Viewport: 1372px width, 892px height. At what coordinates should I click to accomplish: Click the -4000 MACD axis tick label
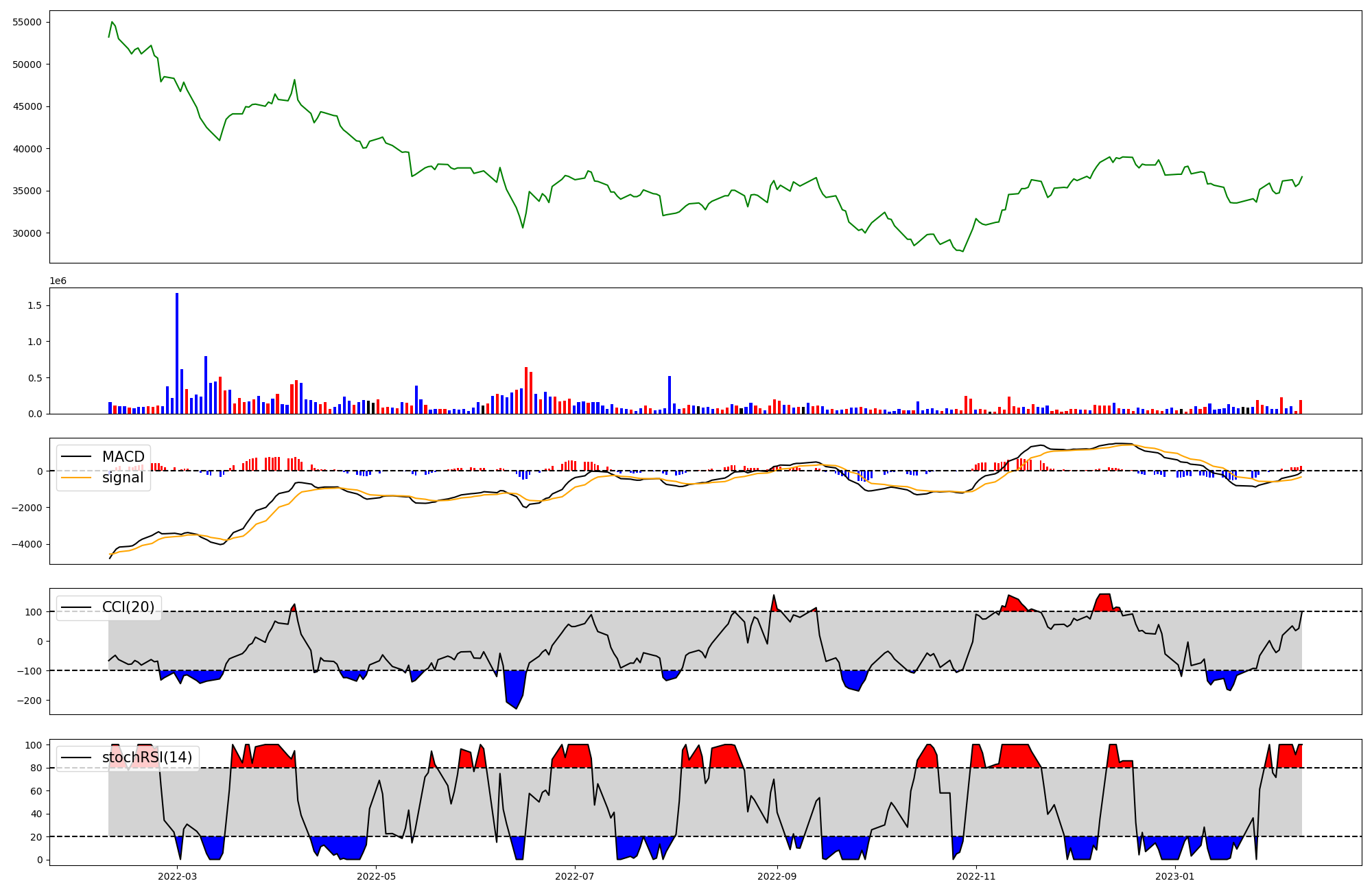(x=26, y=545)
